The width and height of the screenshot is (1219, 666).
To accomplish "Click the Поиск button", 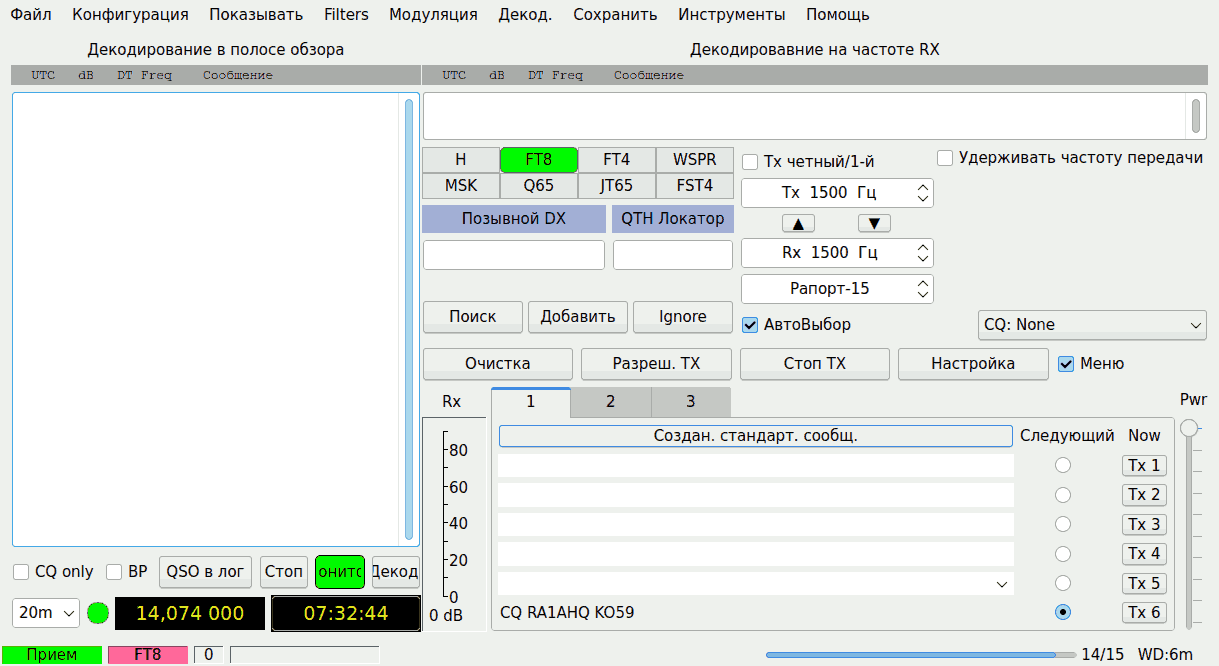I will point(473,317).
